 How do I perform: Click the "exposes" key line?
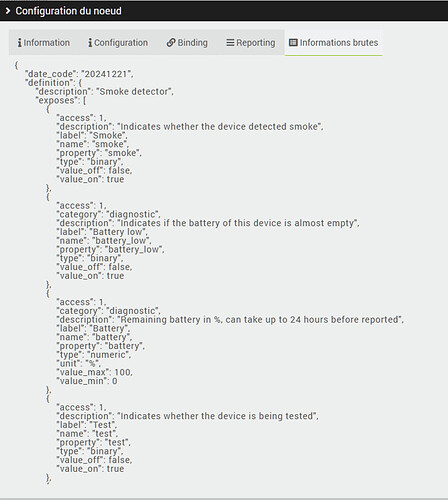click(61, 100)
